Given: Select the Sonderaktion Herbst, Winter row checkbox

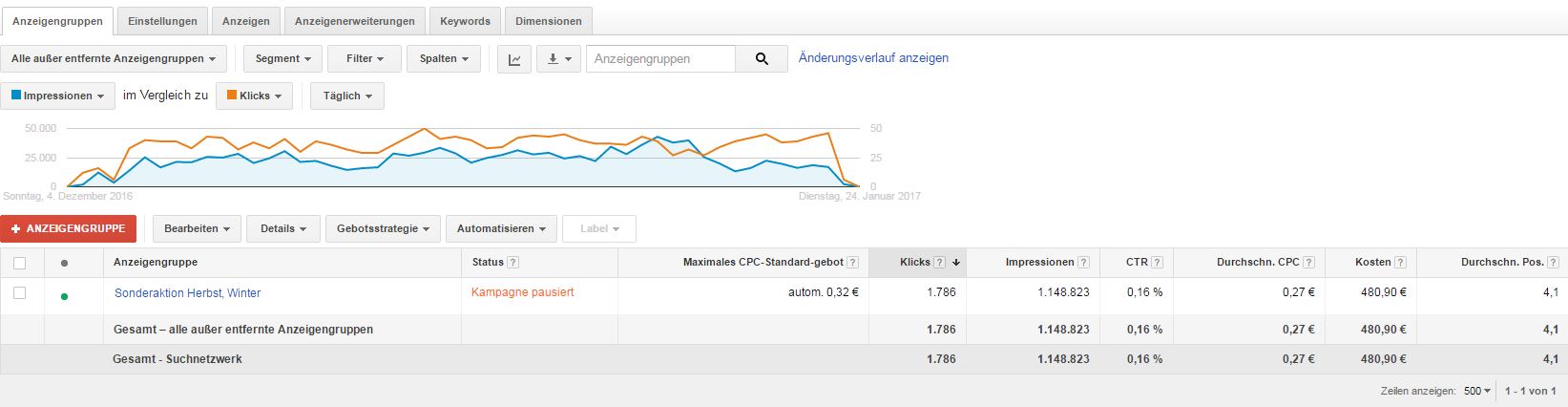Looking at the screenshot, I should 20,293.
